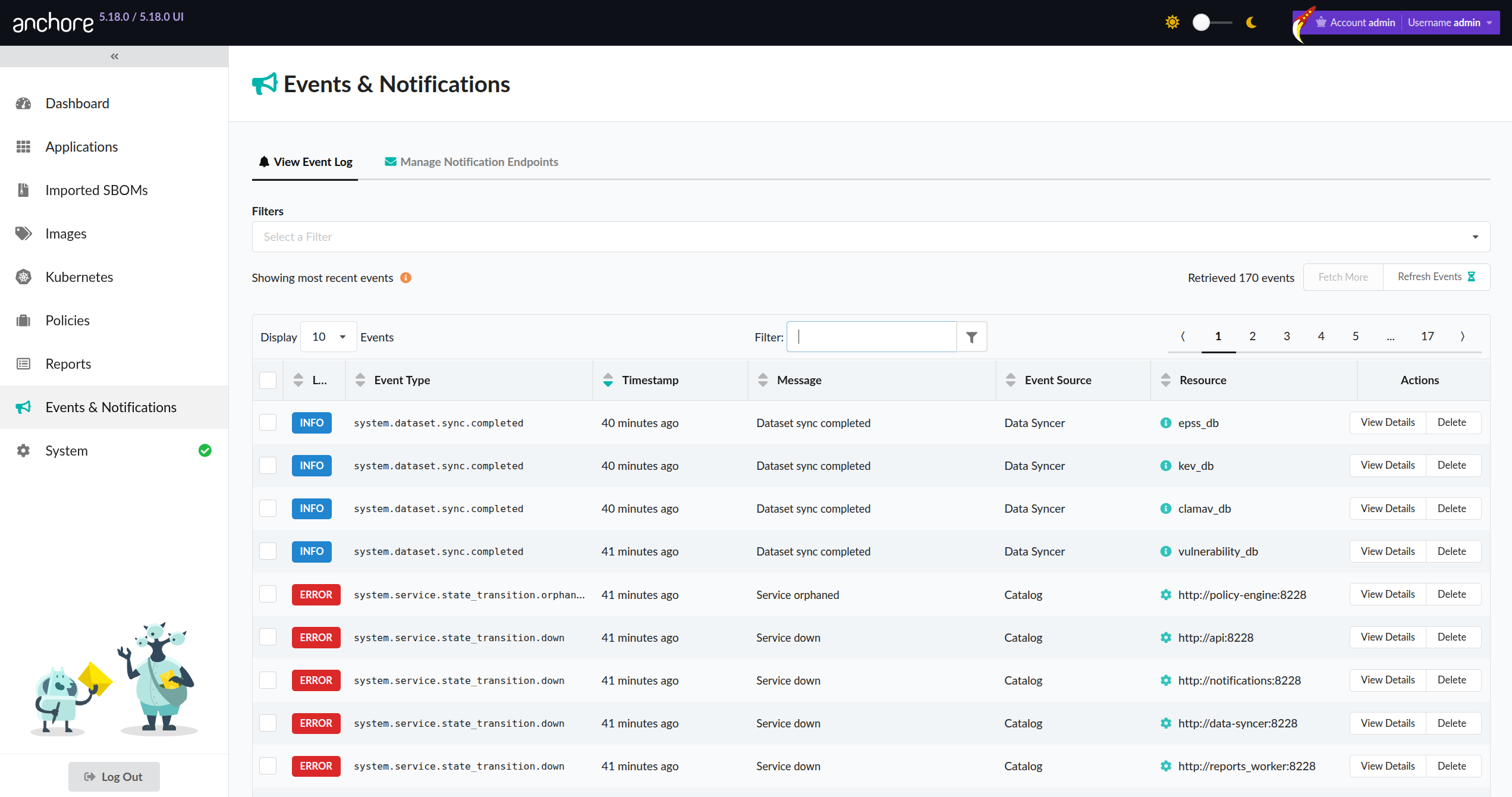Click the Kubernetes wheel icon in sidebar
Screen dimensions: 1512x797
pos(23,277)
